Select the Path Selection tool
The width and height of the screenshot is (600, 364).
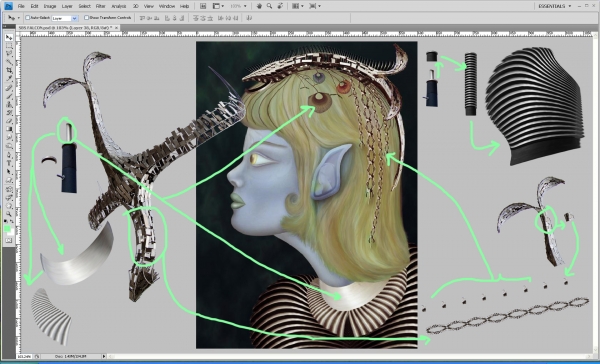click(9, 172)
